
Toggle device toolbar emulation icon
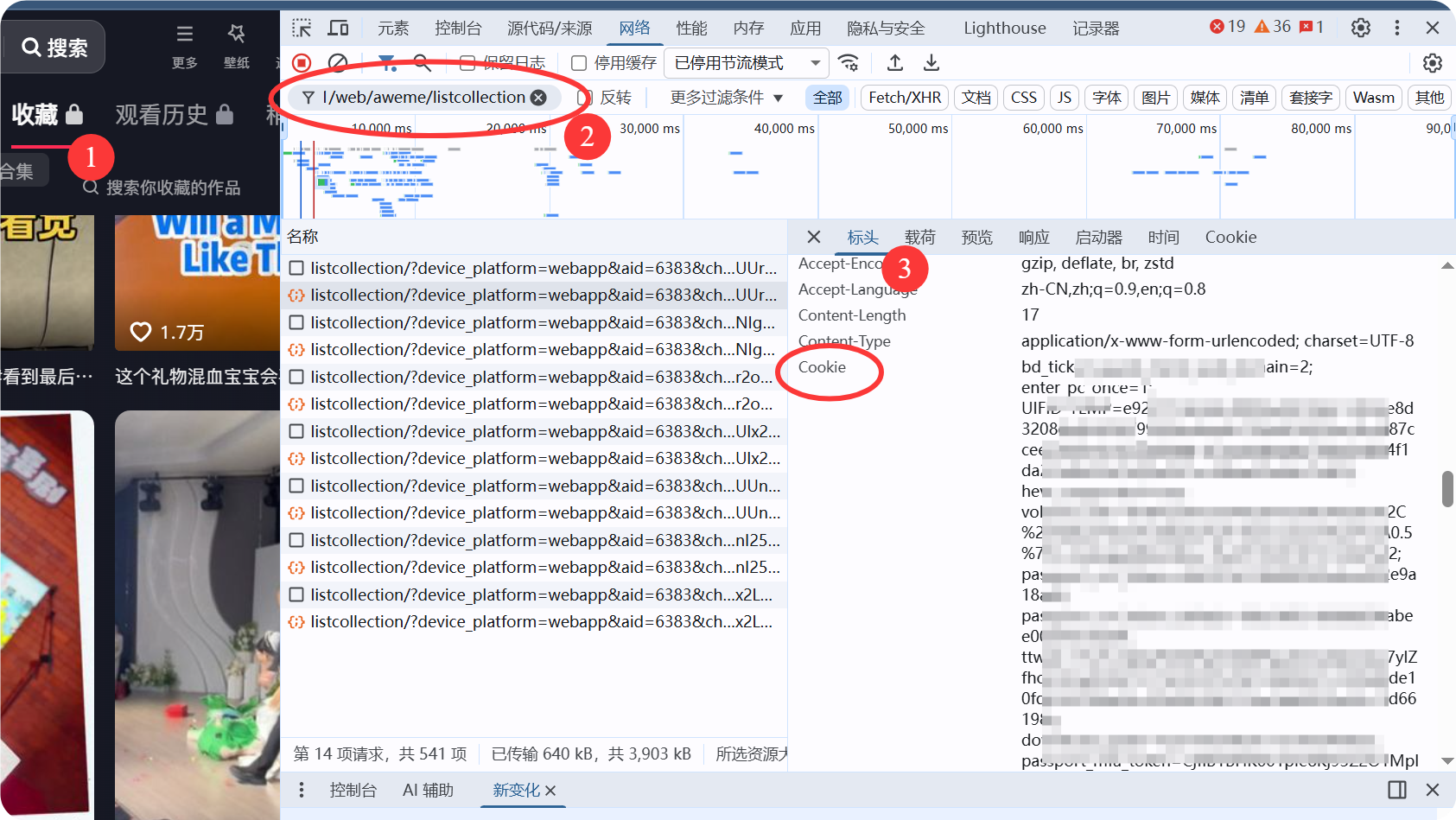click(338, 29)
